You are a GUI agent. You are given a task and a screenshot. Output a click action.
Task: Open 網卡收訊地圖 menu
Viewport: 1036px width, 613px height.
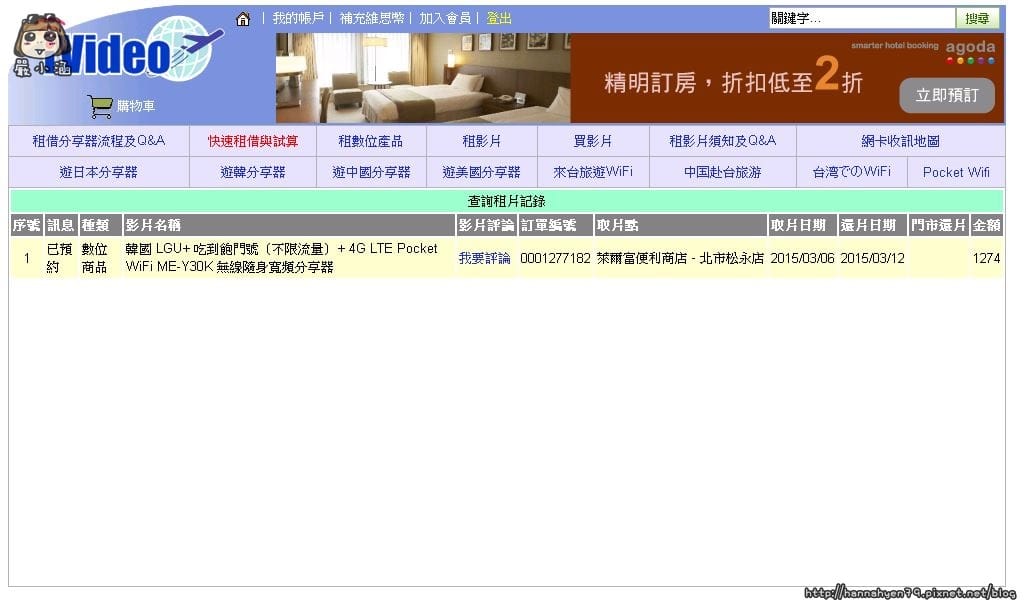pyautogui.click(x=901, y=141)
